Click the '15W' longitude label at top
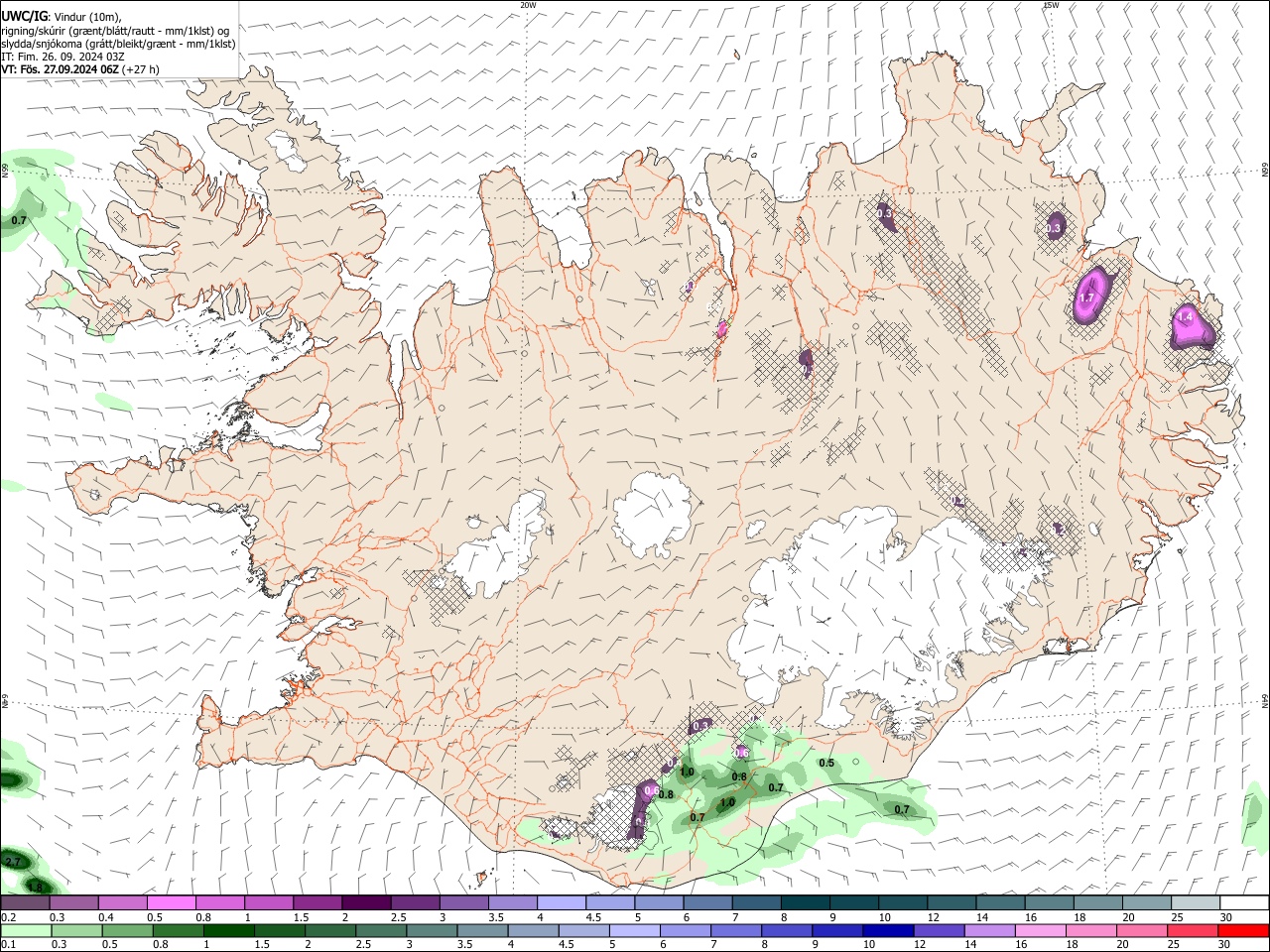 tap(1051, 5)
